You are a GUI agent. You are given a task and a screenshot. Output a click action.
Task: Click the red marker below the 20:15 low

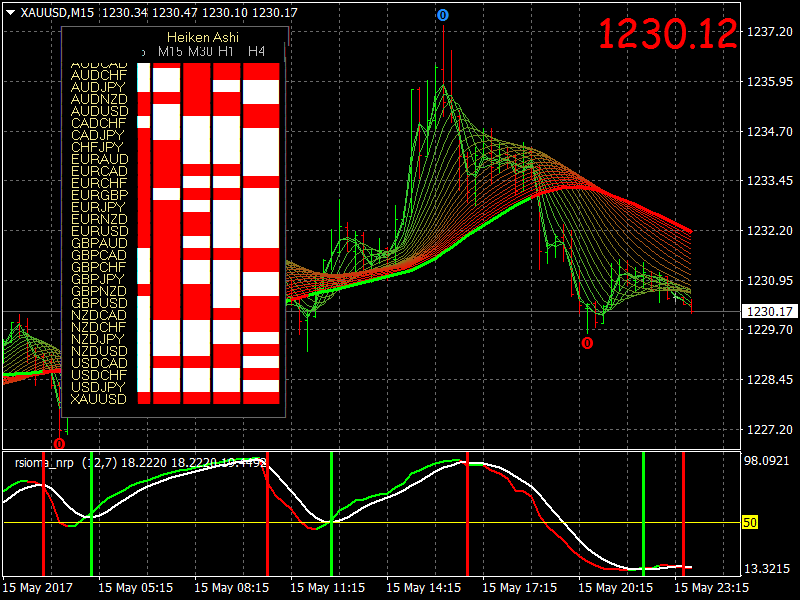(587, 343)
